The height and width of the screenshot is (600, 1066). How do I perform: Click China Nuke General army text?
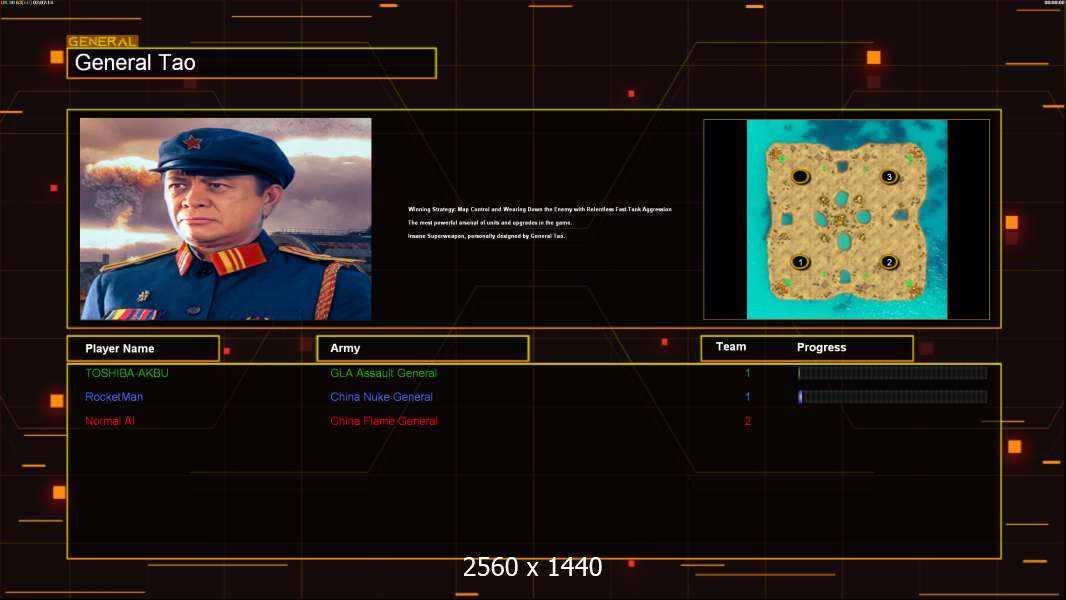[381, 397]
